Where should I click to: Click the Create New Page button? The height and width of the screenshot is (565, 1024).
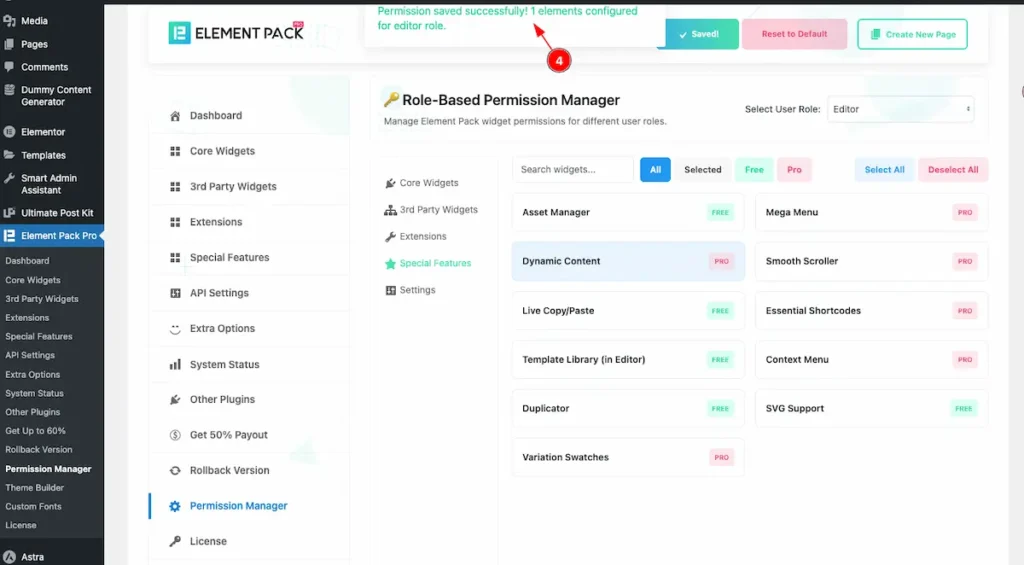pyautogui.click(x=912, y=34)
